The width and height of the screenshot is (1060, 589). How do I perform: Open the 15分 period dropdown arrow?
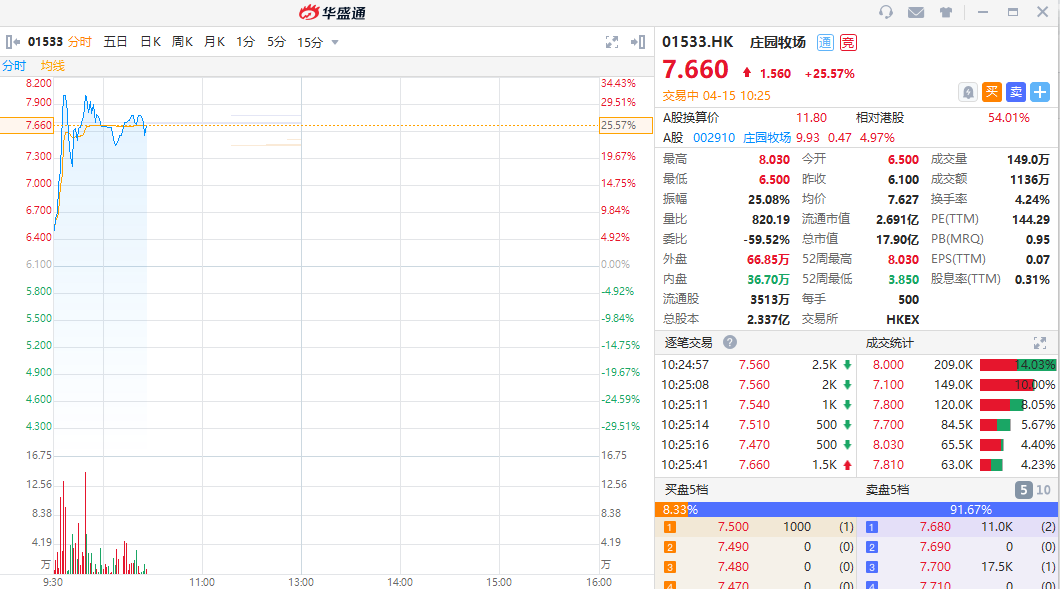coord(335,42)
